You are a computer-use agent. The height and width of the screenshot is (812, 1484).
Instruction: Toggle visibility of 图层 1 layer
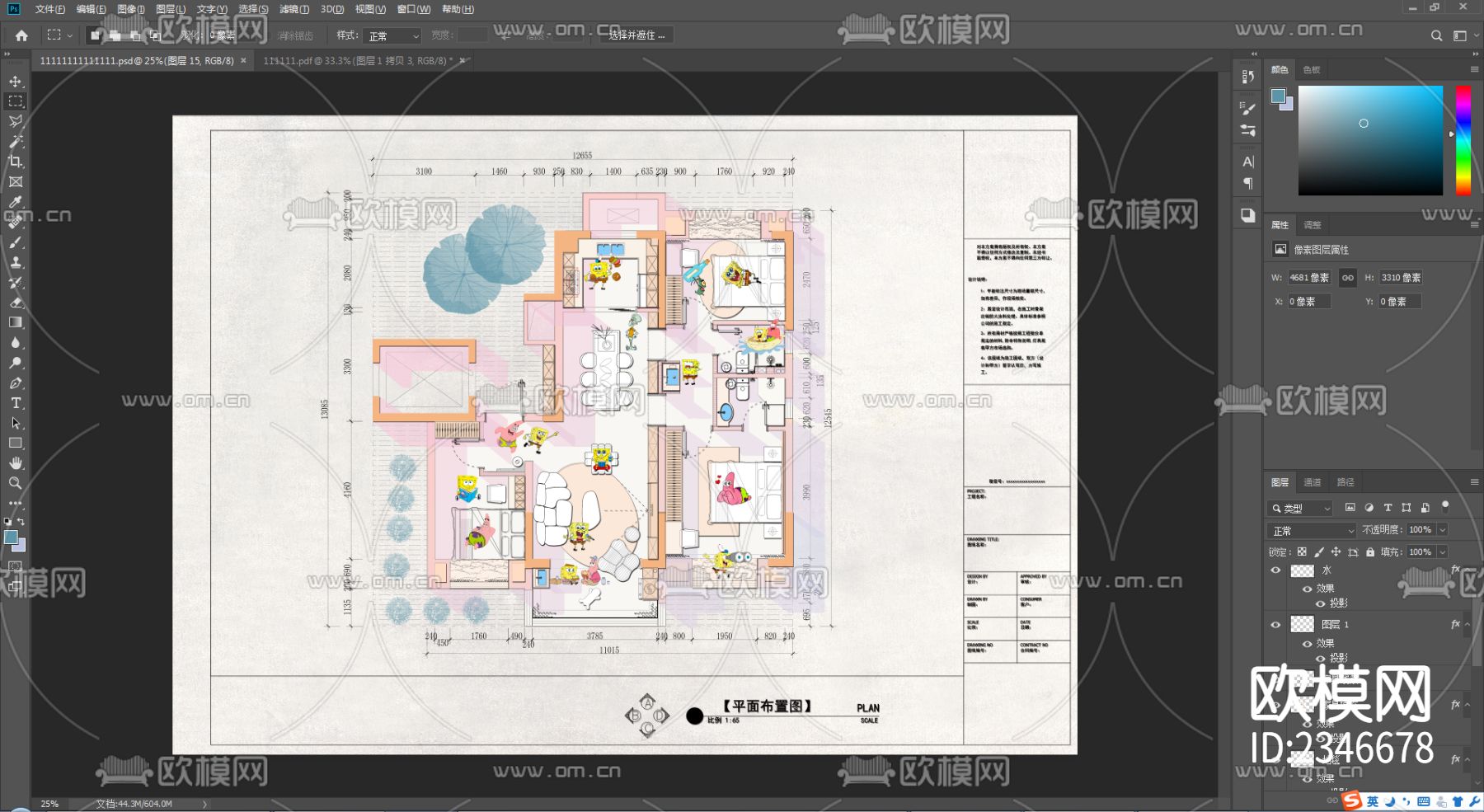[x=1275, y=625]
